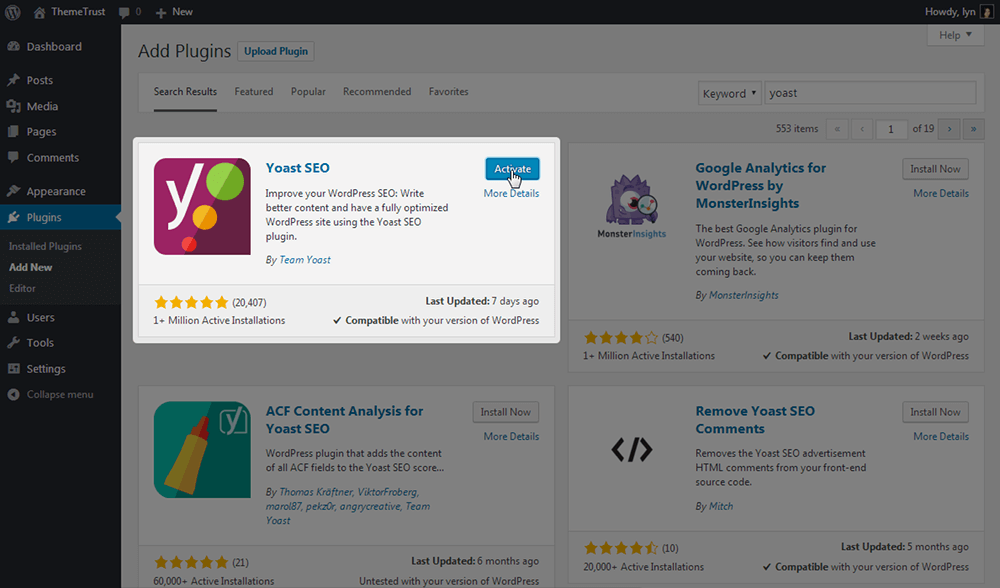Switch to the Popular tab
The image size is (1000, 588).
308,92
